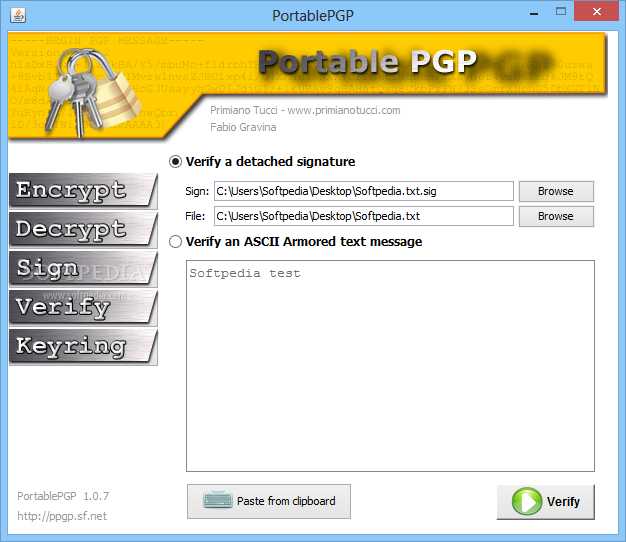
Task: Click inside the armored message text area
Action: 390,366
